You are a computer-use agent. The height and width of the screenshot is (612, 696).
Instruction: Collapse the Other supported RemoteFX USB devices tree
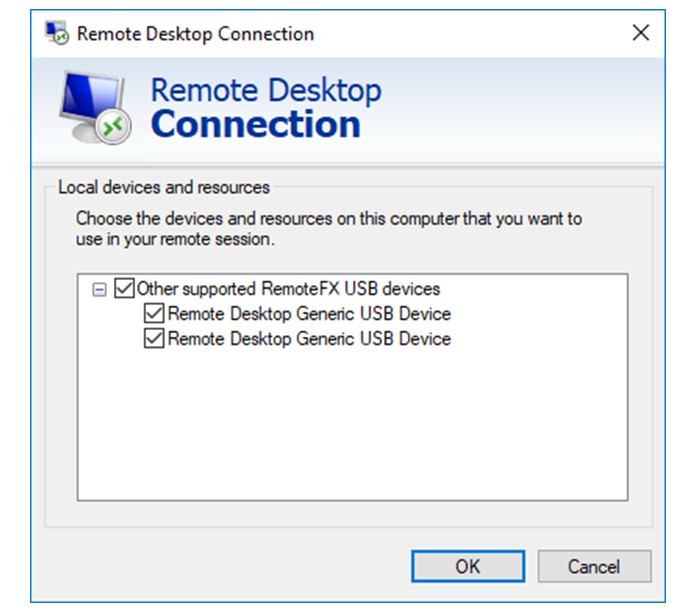pos(99,290)
